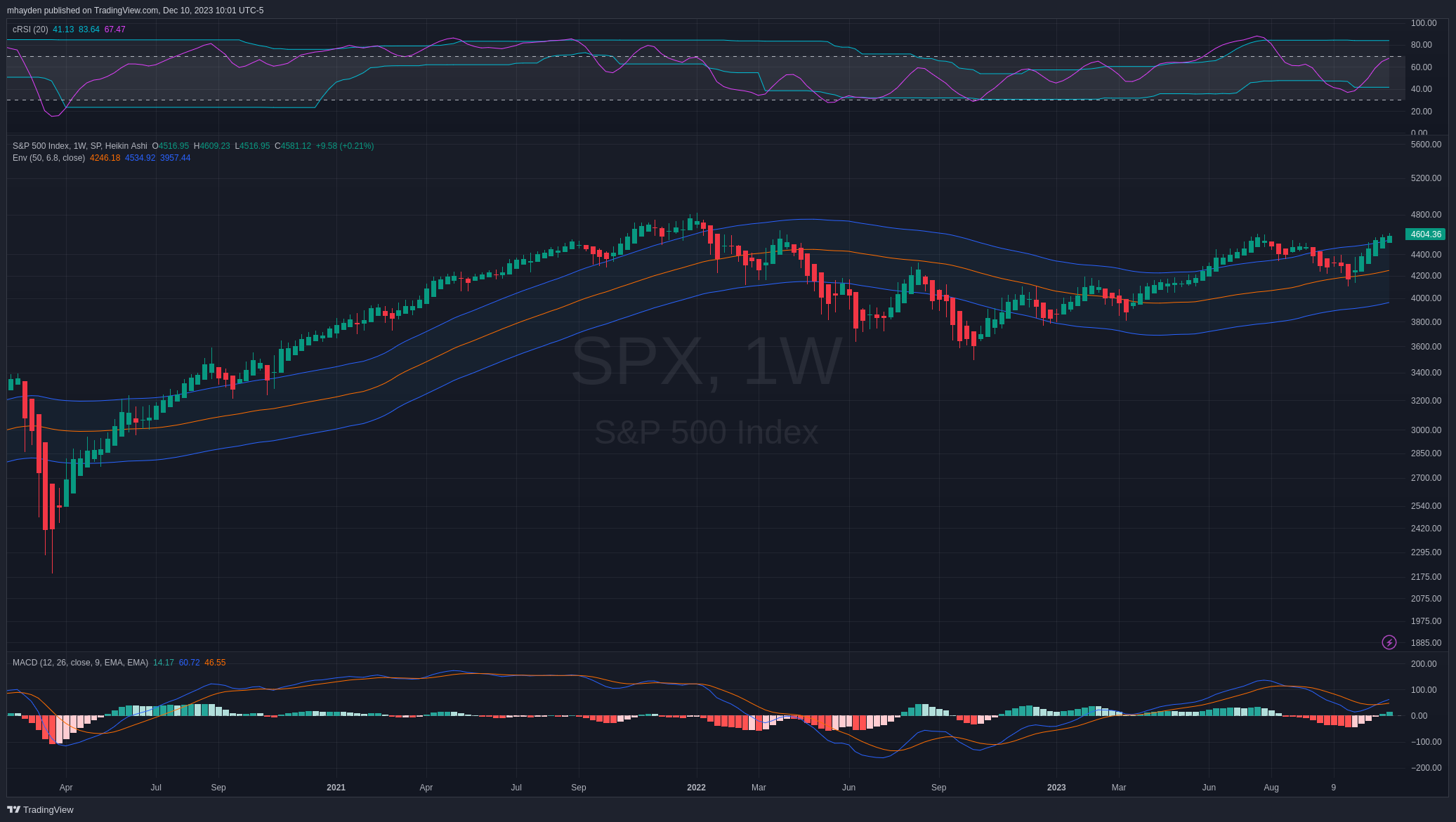Select the MACD histogram value 14.17
This screenshot has width=1456, height=822.
164,663
